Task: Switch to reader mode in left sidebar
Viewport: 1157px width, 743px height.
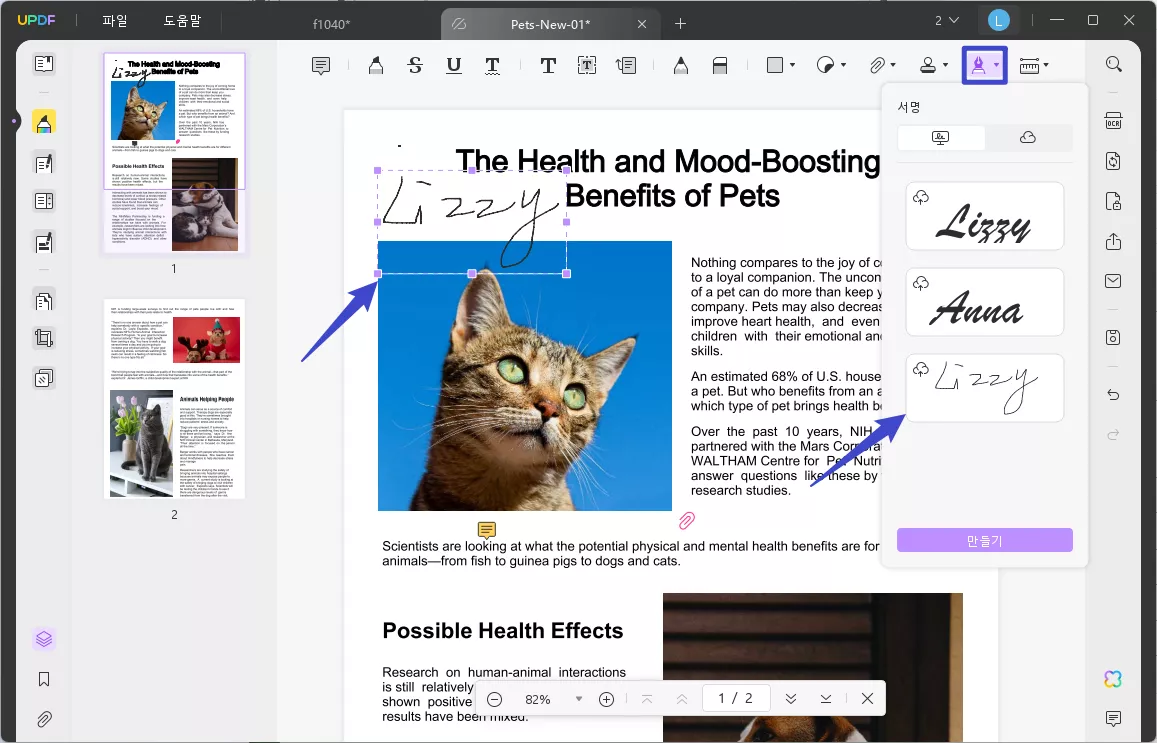Action: point(44,63)
